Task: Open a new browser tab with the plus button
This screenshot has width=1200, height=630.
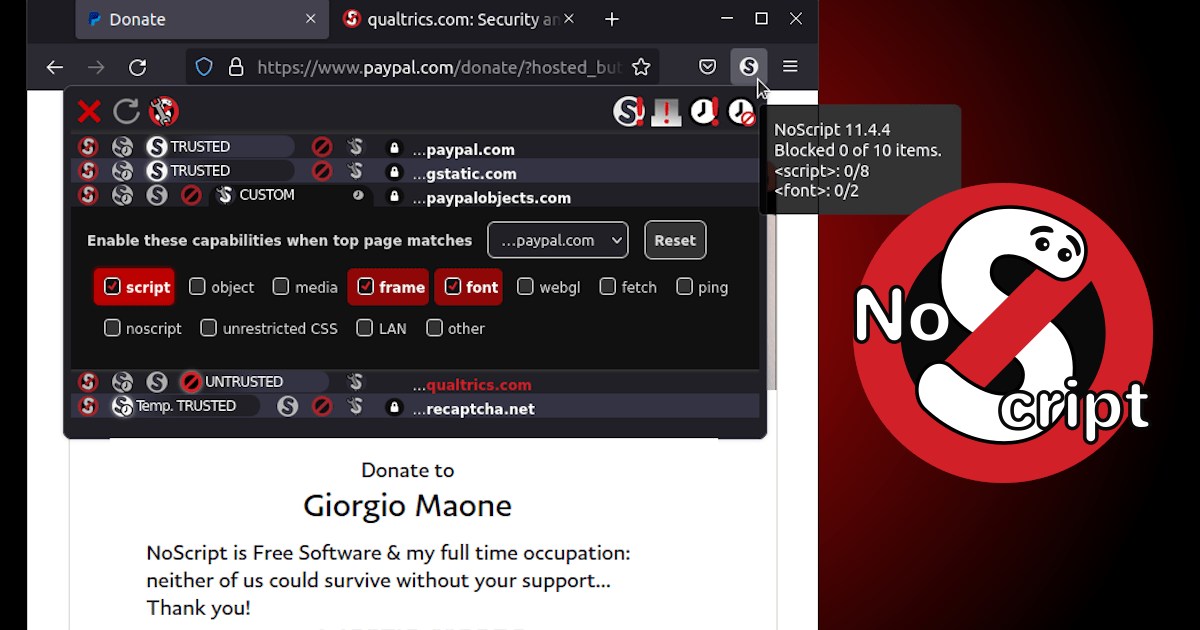Action: coord(611,18)
